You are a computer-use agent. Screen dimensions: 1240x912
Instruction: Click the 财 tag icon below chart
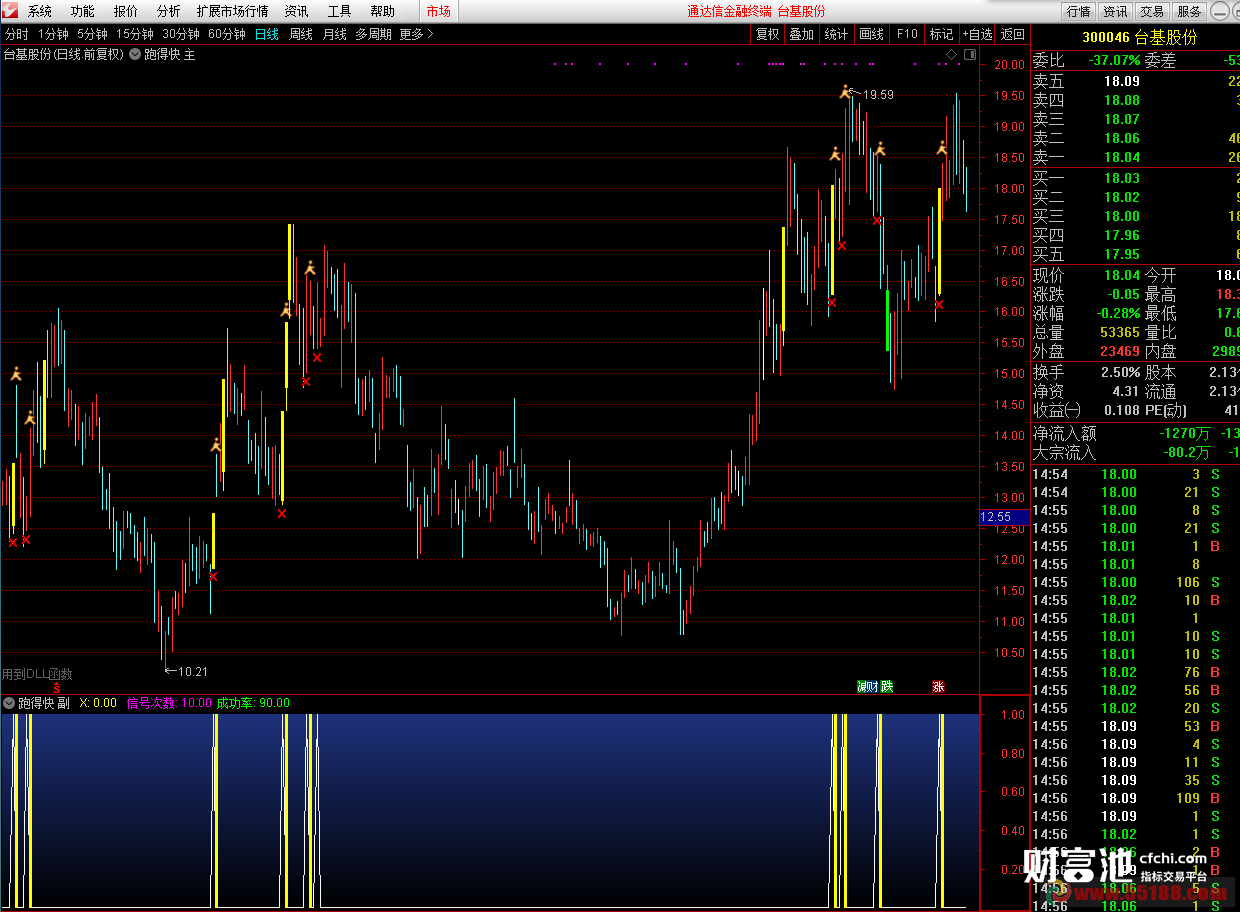[x=874, y=687]
